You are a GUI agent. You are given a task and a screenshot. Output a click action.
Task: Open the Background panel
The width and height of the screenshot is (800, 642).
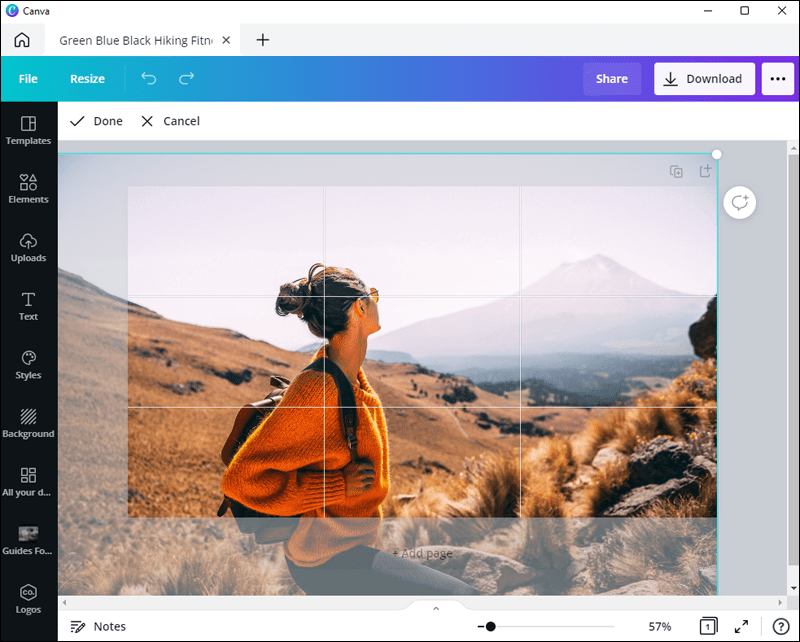coord(28,424)
